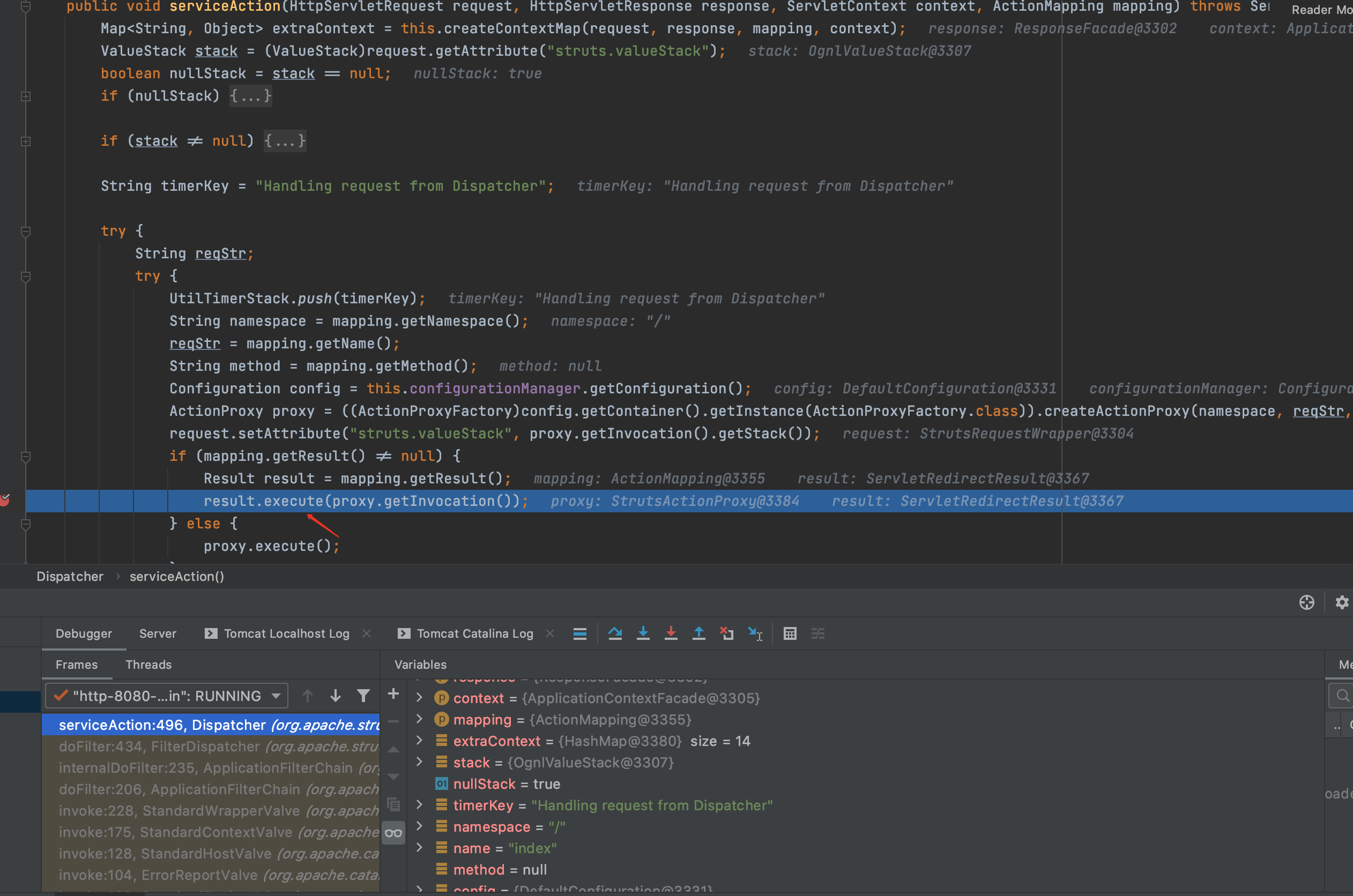Click Dispatcher in the breadcrumb bar

(70, 576)
